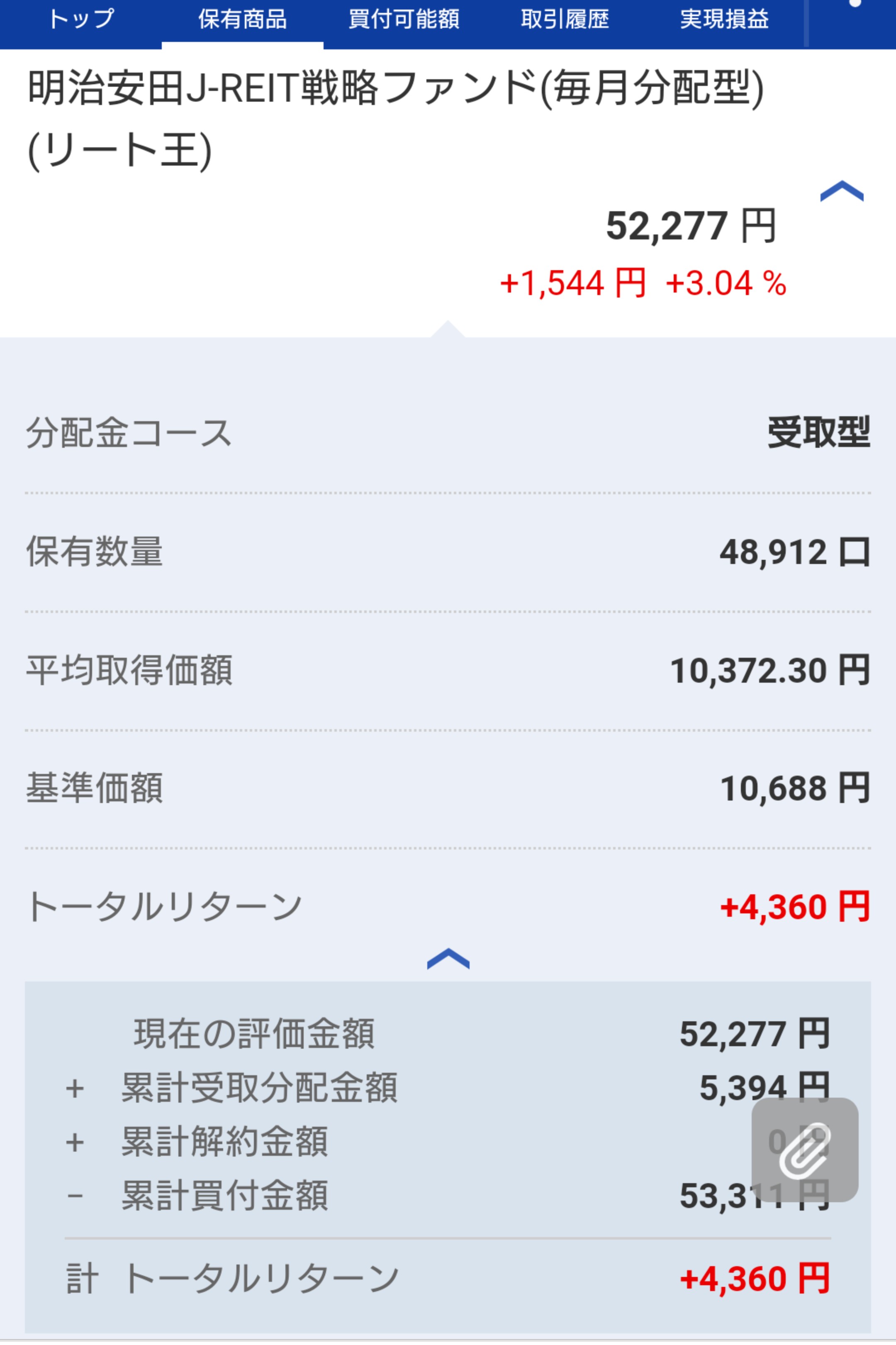896x1345 pixels.
Task: Click the +3.04 % return percentage
Action: coord(726,283)
